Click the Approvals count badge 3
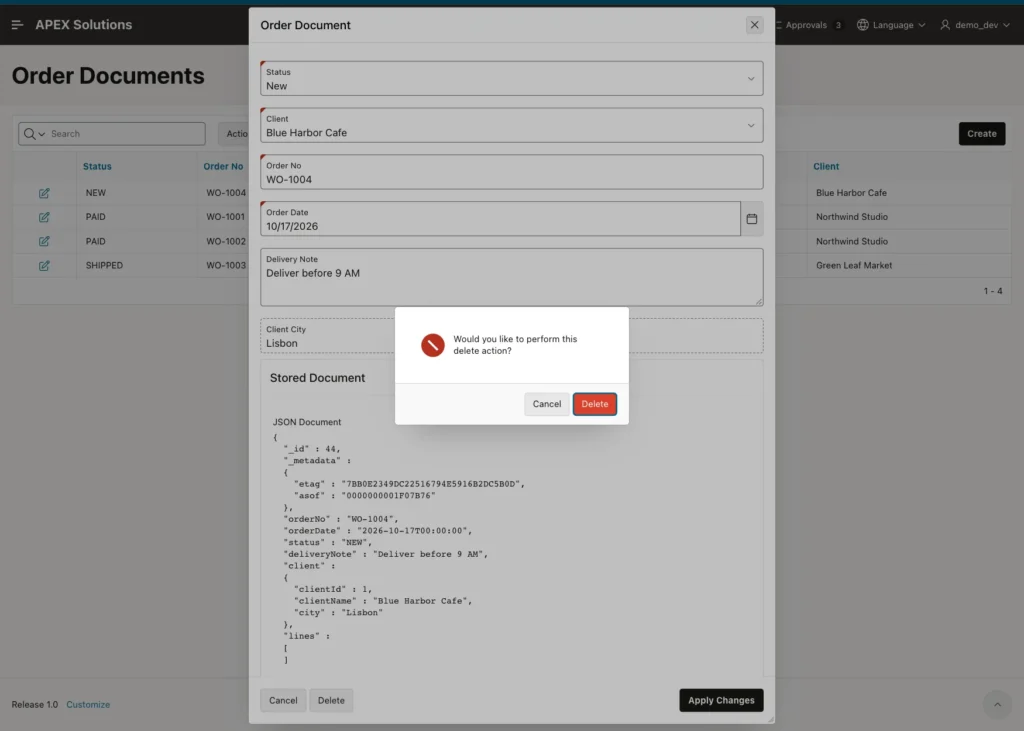This screenshot has width=1024, height=731. coord(838,25)
